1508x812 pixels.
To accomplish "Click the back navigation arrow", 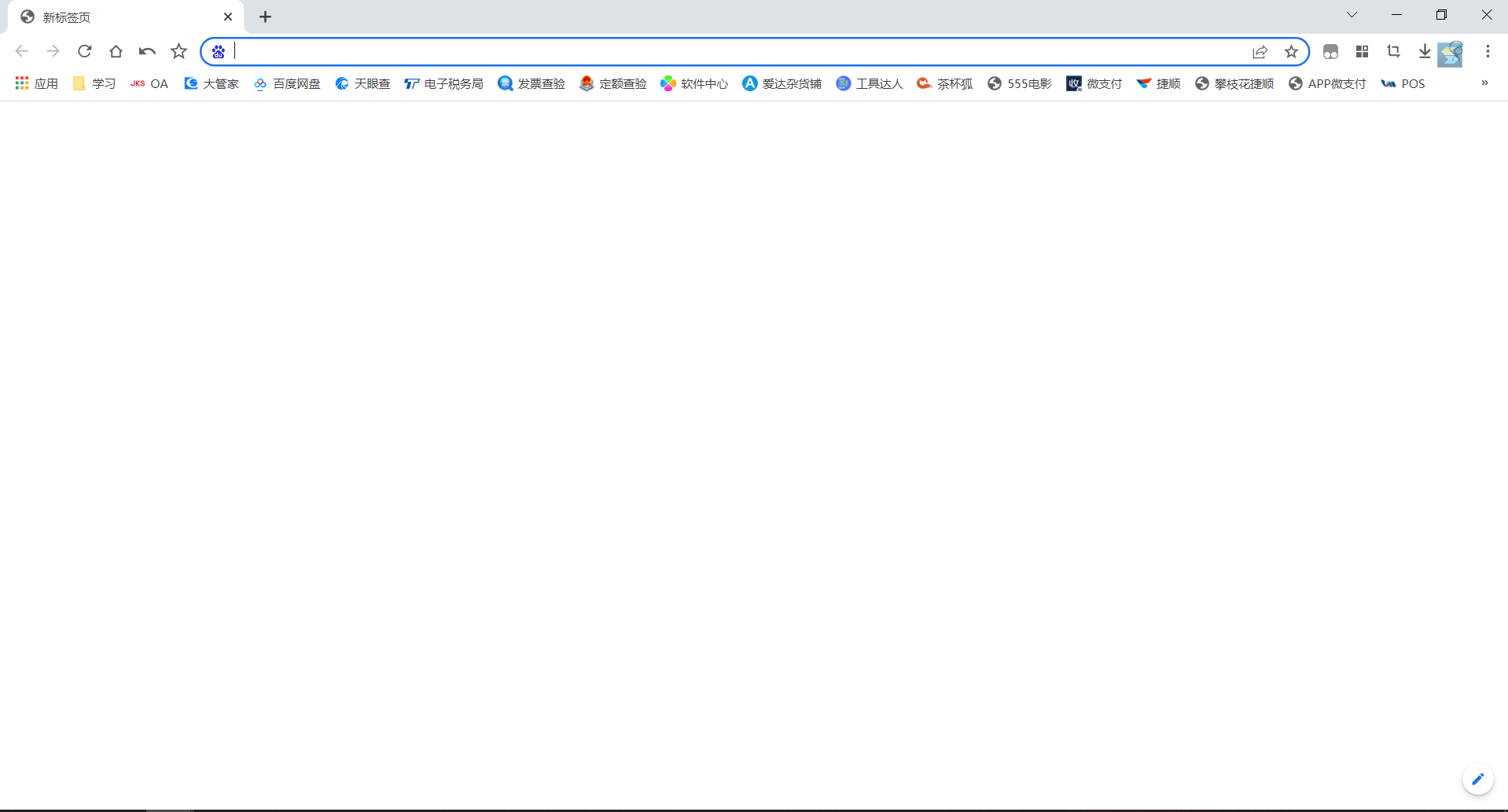I will pos(21,51).
